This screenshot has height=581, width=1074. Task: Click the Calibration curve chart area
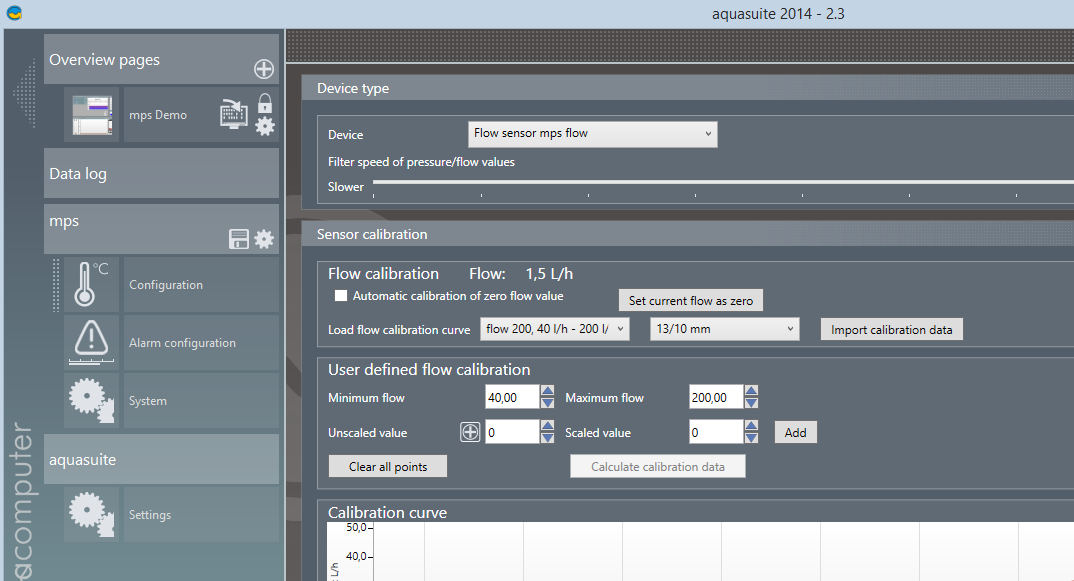point(723,552)
